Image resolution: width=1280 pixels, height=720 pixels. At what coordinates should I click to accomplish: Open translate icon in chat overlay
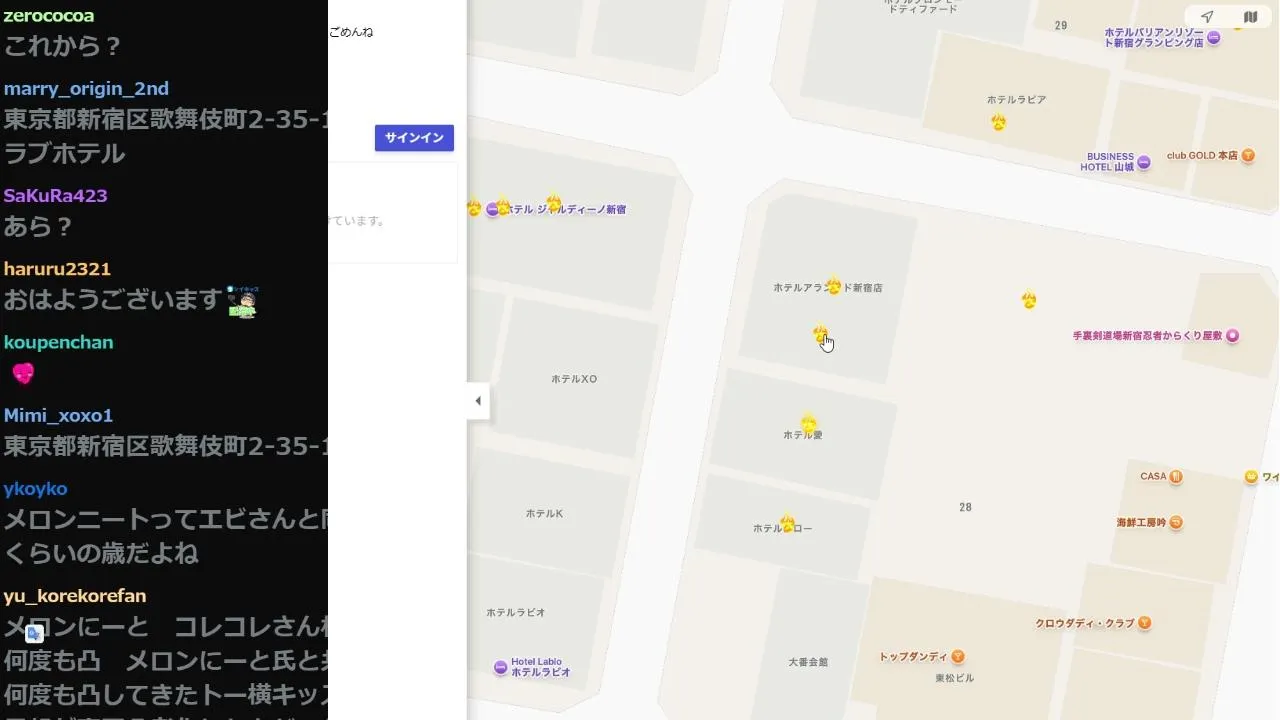coord(34,633)
